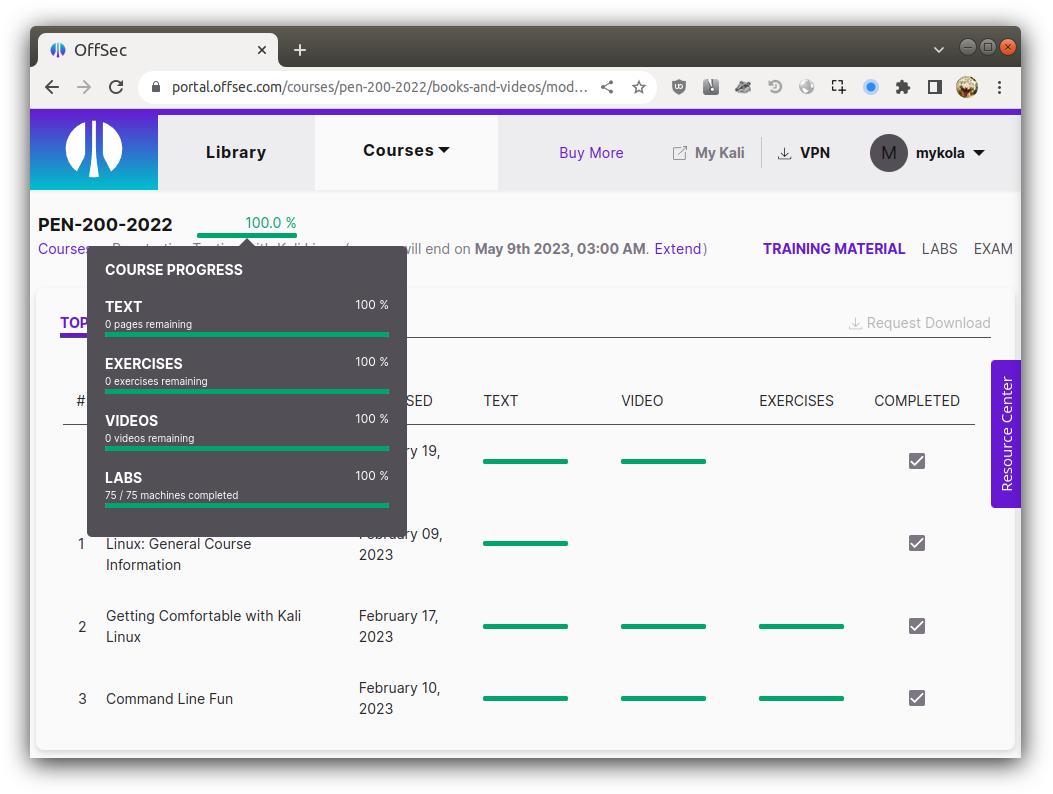This screenshot has height=794, width=1053.
Task: Click the OffSec logo home icon
Action: pyautogui.click(x=94, y=150)
